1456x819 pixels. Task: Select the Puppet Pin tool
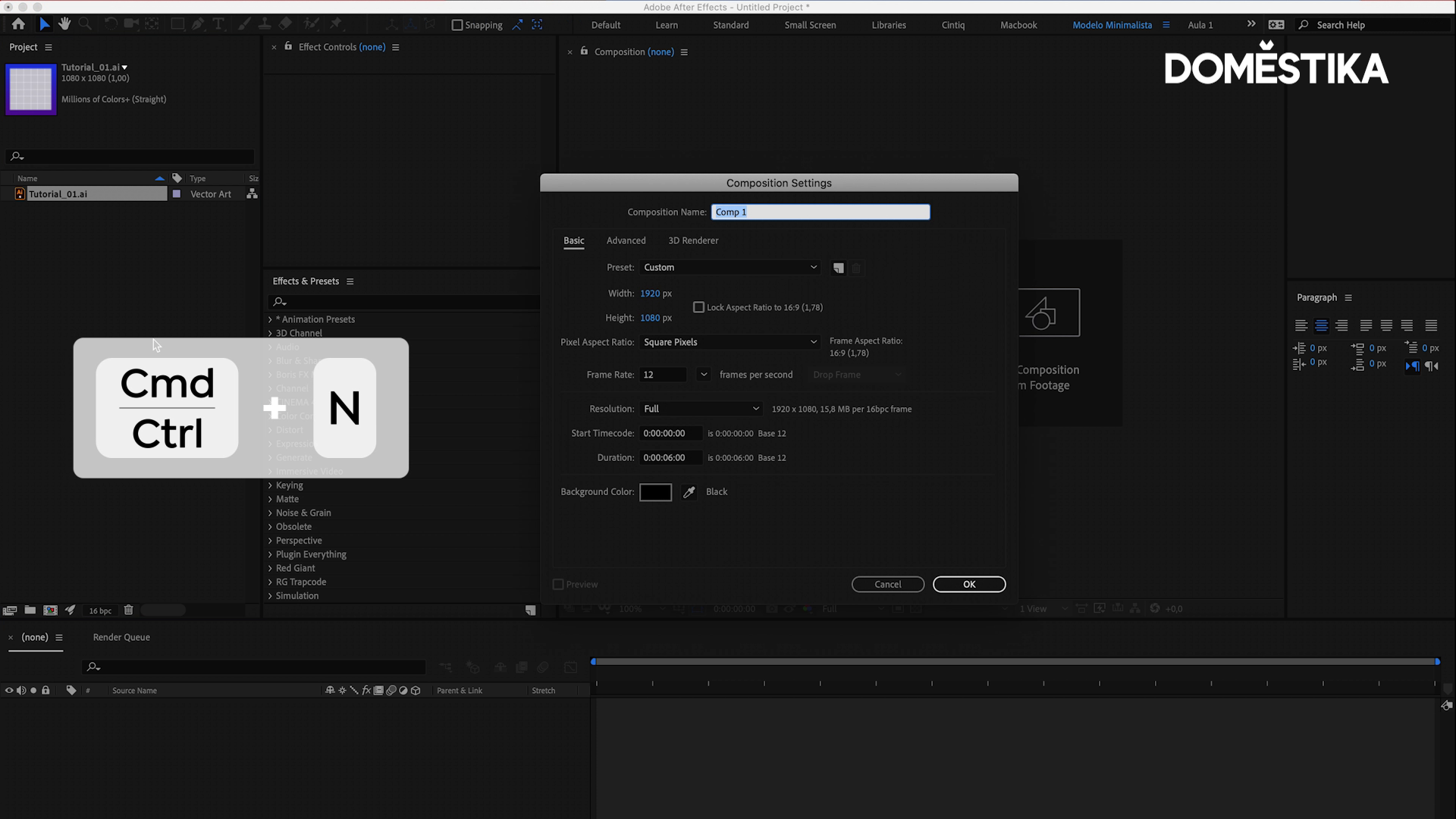coord(336,24)
